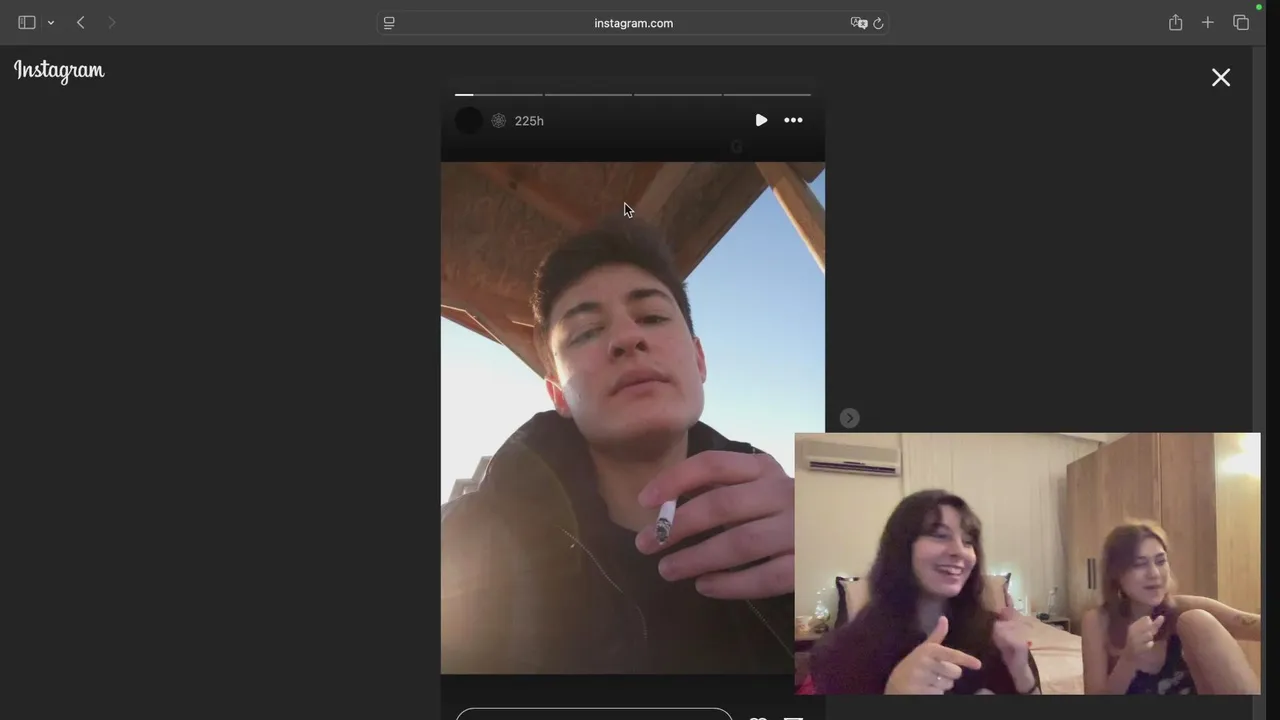
Task: Go to the Instagram home logo
Action: click(59, 71)
